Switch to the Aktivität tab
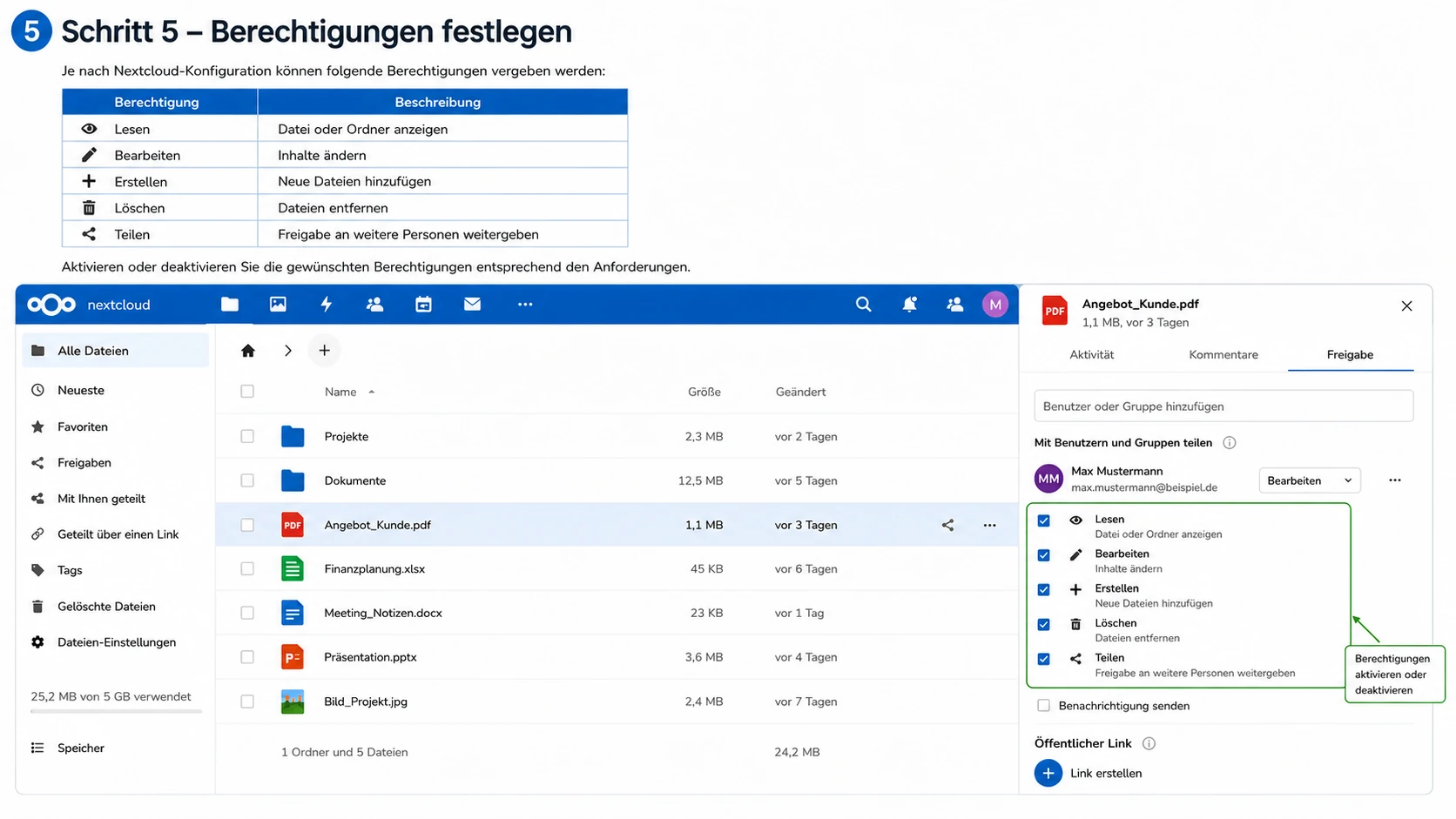Image resolution: width=1456 pixels, height=819 pixels. point(1091,354)
